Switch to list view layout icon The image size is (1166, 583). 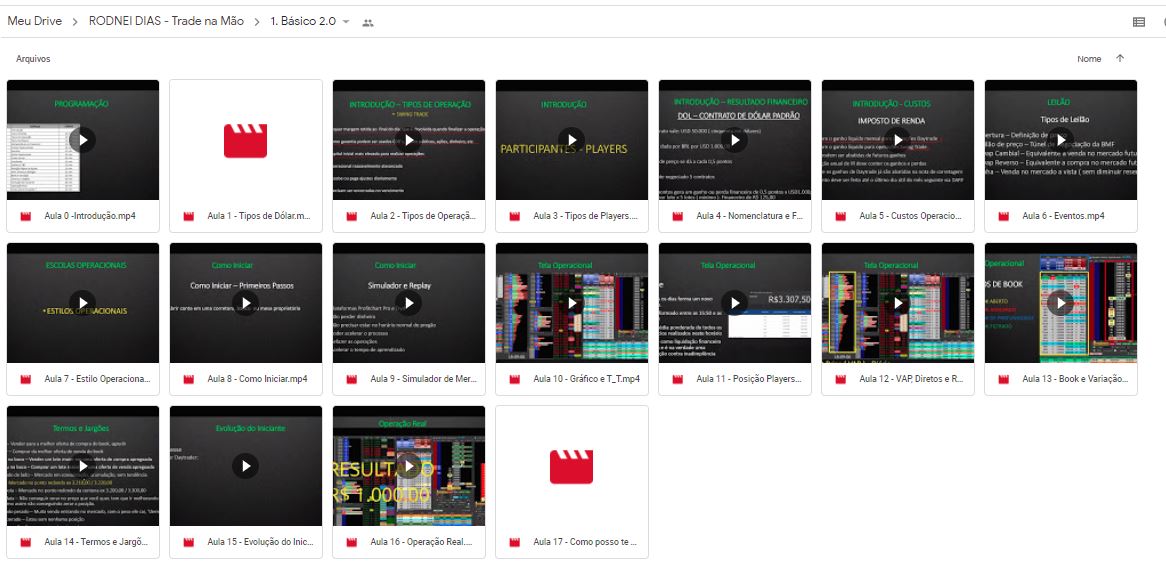point(1138,22)
